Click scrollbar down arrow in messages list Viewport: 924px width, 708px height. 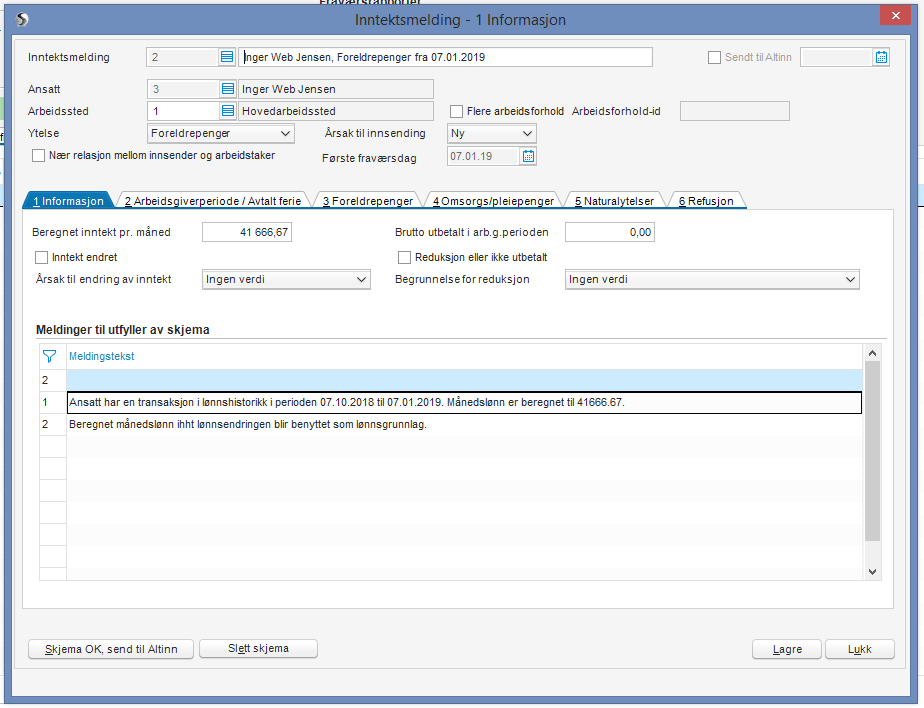point(873,571)
